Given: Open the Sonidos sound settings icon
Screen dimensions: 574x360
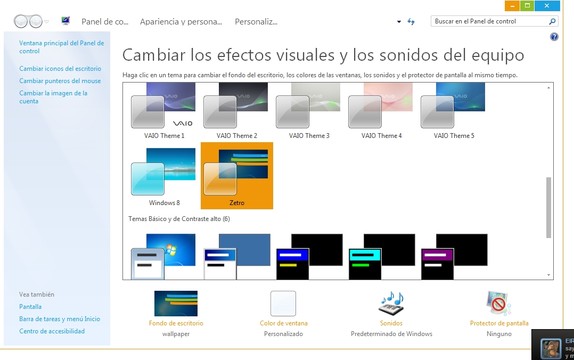Looking at the screenshot, I should click(x=391, y=303).
